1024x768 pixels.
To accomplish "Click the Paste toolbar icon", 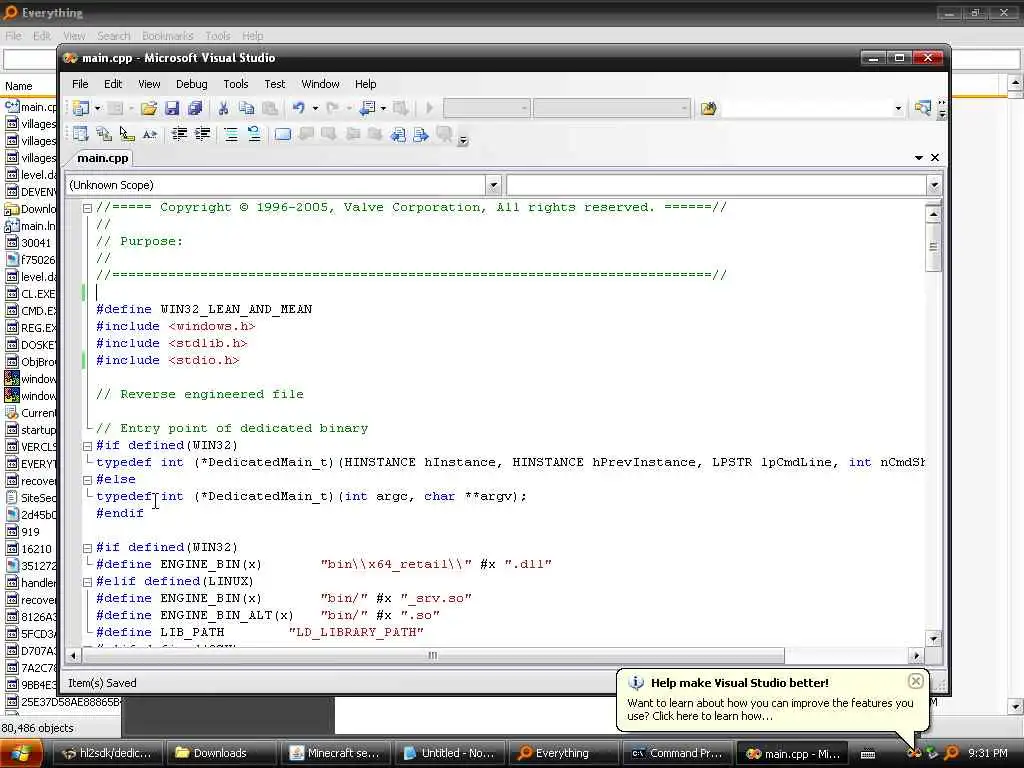I will [270, 108].
